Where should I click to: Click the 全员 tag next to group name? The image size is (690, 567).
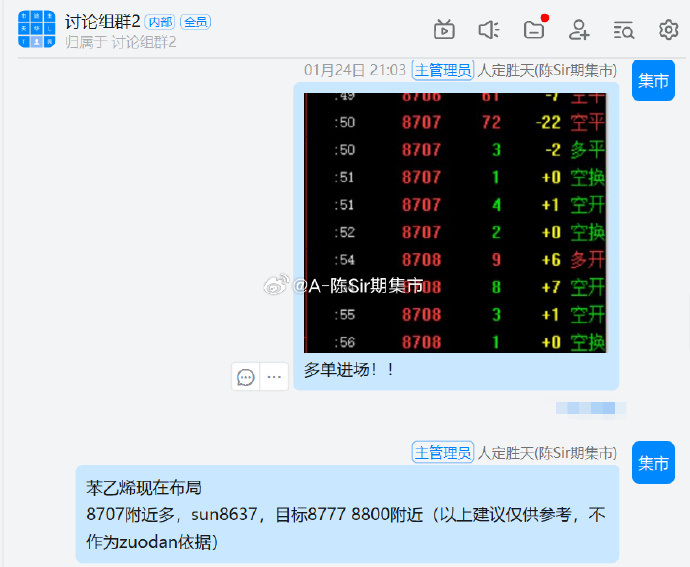(195, 22)
